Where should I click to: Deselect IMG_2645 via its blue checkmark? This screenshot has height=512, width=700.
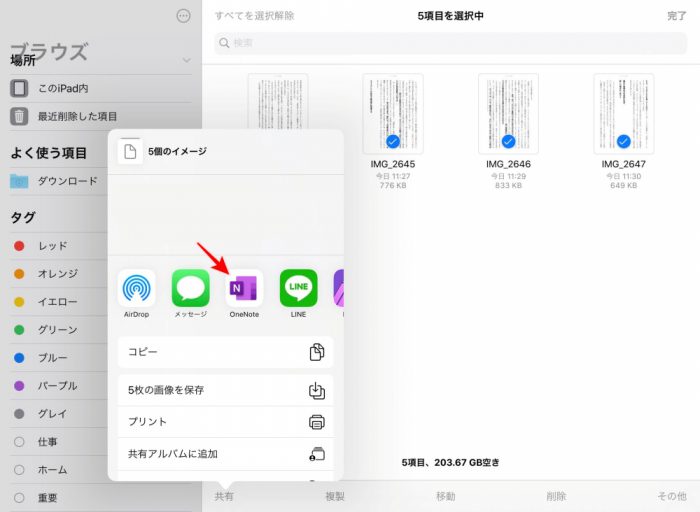pos(393,142)
